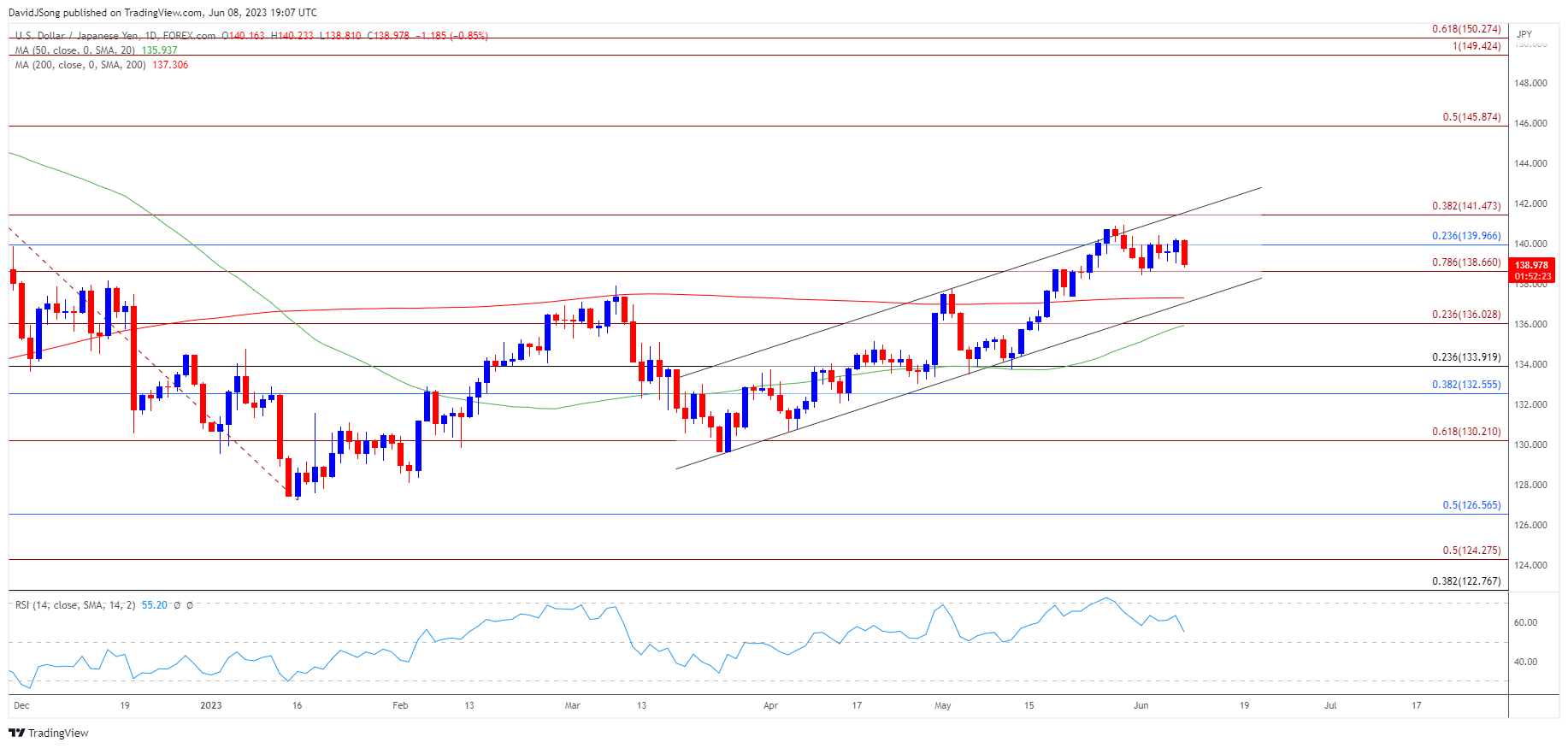This screenshot has height=748, width=1568.
Task: Click the TradingView logo at bottom left
Action: [x=49, y=733]
